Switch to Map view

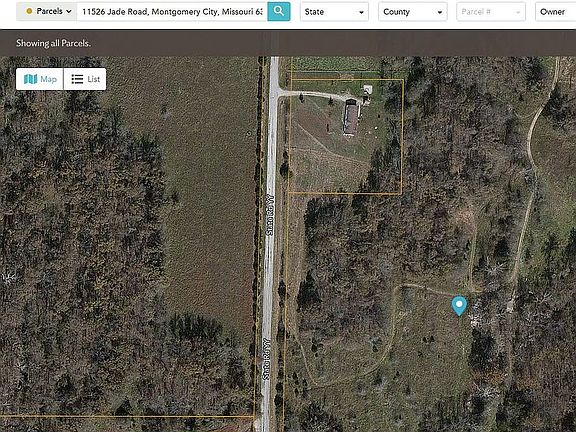click(x=40, y=79)
